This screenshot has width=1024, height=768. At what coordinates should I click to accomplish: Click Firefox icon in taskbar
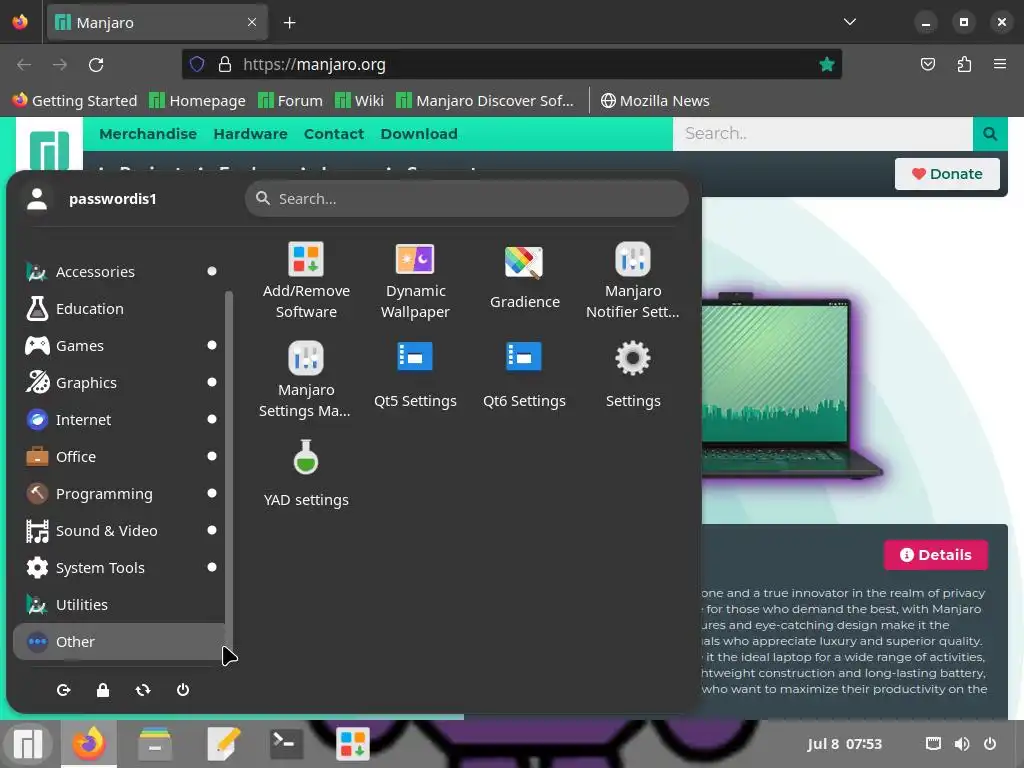[89, 743]
